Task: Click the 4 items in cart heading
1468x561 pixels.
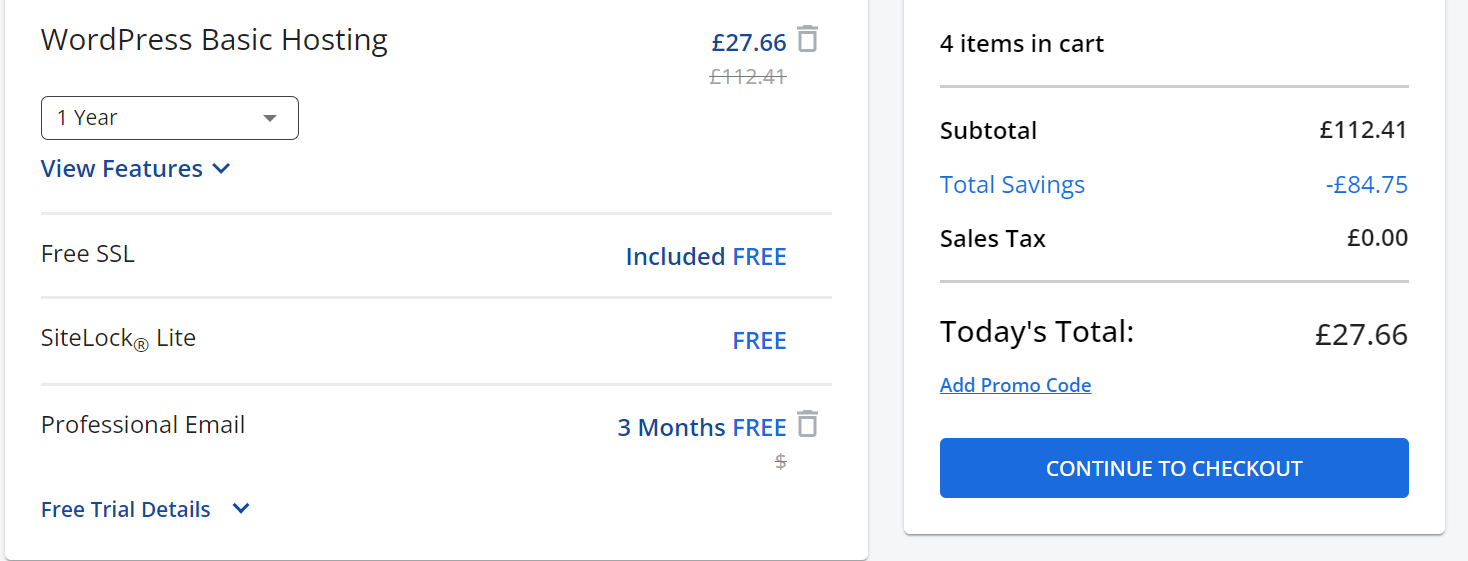Action: coord(1022,44)
